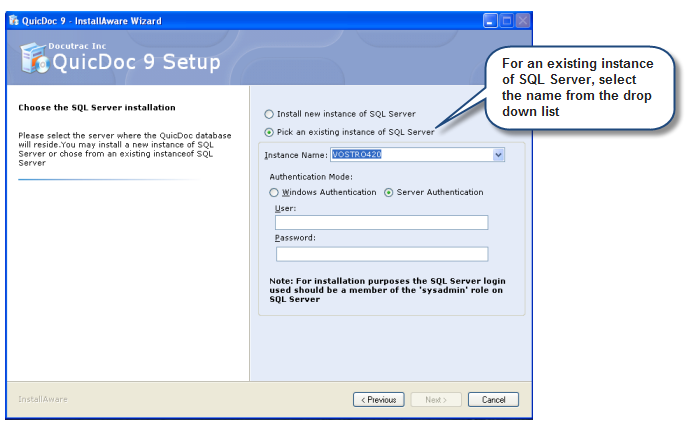
Task: Maximize the InstallAware Wizard window
Action: tap(507, 21)
